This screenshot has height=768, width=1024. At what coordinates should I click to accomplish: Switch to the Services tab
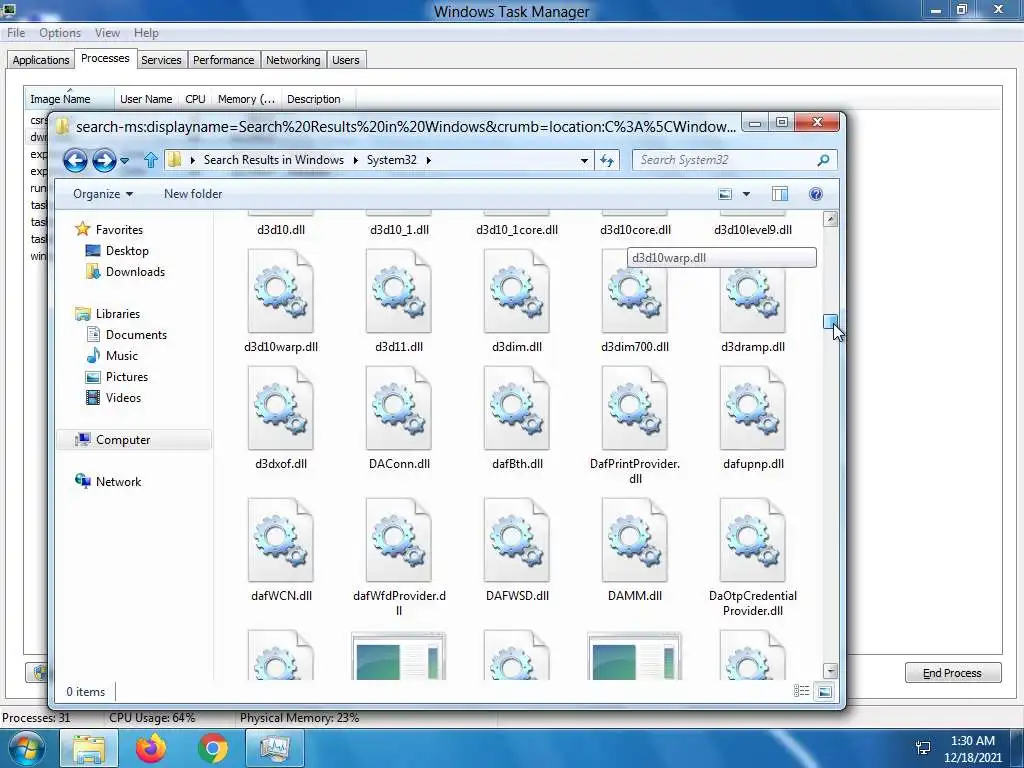coord(161,60)
